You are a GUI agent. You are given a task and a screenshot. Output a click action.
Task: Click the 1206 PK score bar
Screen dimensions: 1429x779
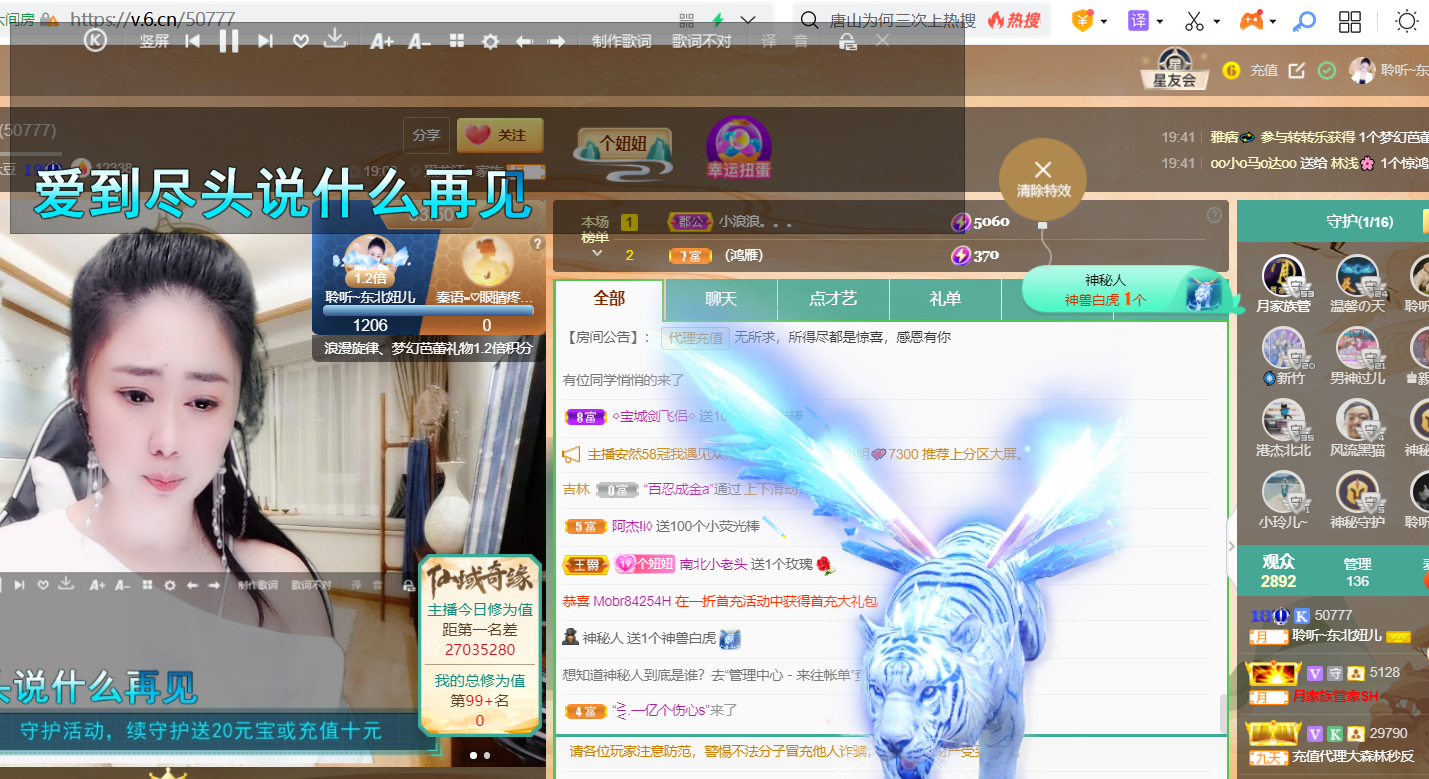coord(428,310)
